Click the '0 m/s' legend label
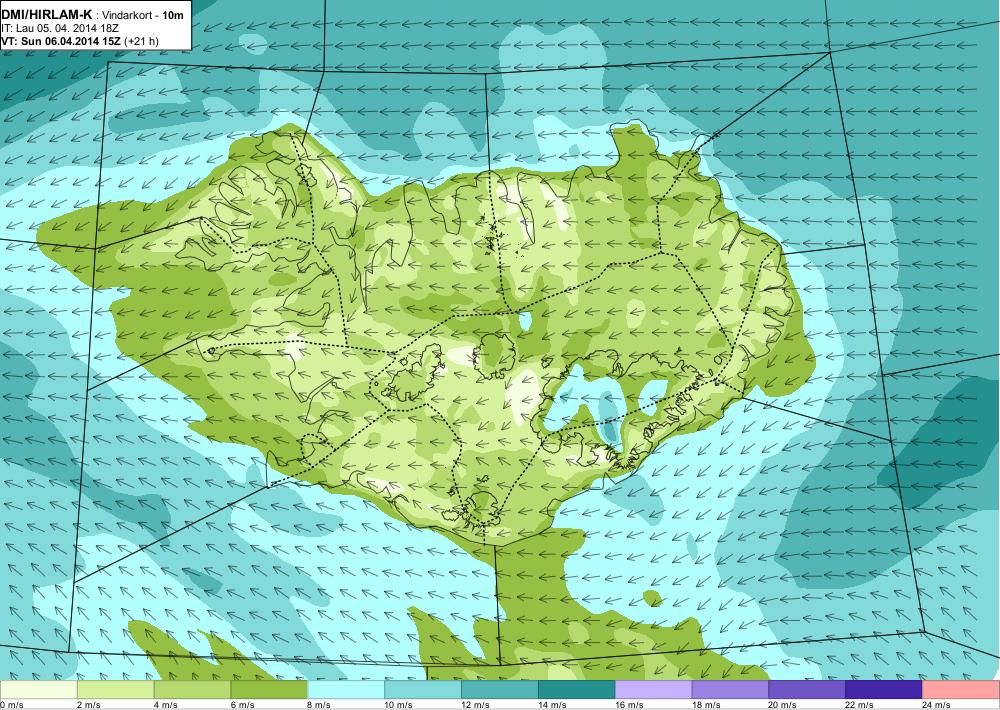This screenshot has height=710, width=1000. pyautogui.click(x=12, y=705)
